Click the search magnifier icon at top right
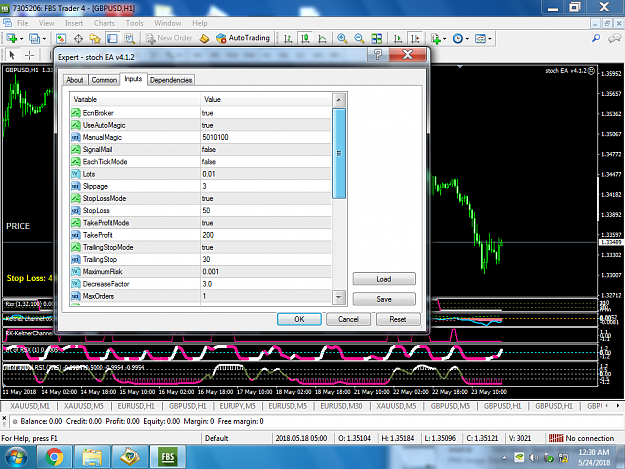 [x=596, y=38]
